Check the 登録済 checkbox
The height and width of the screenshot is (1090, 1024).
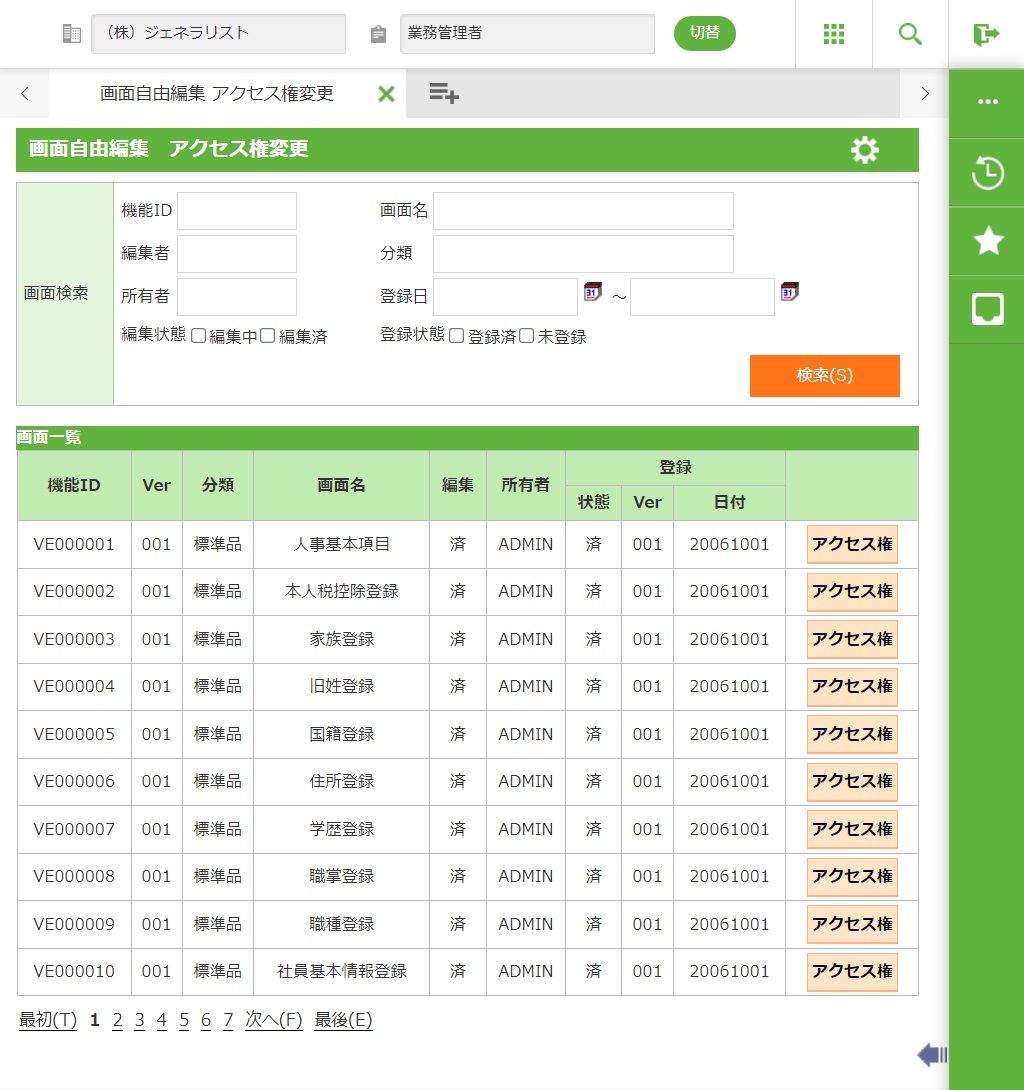[x=457, y=336]
